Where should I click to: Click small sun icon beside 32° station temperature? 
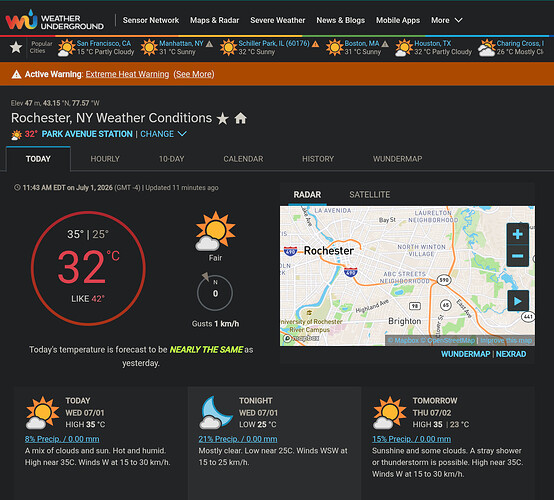(17, 135)
